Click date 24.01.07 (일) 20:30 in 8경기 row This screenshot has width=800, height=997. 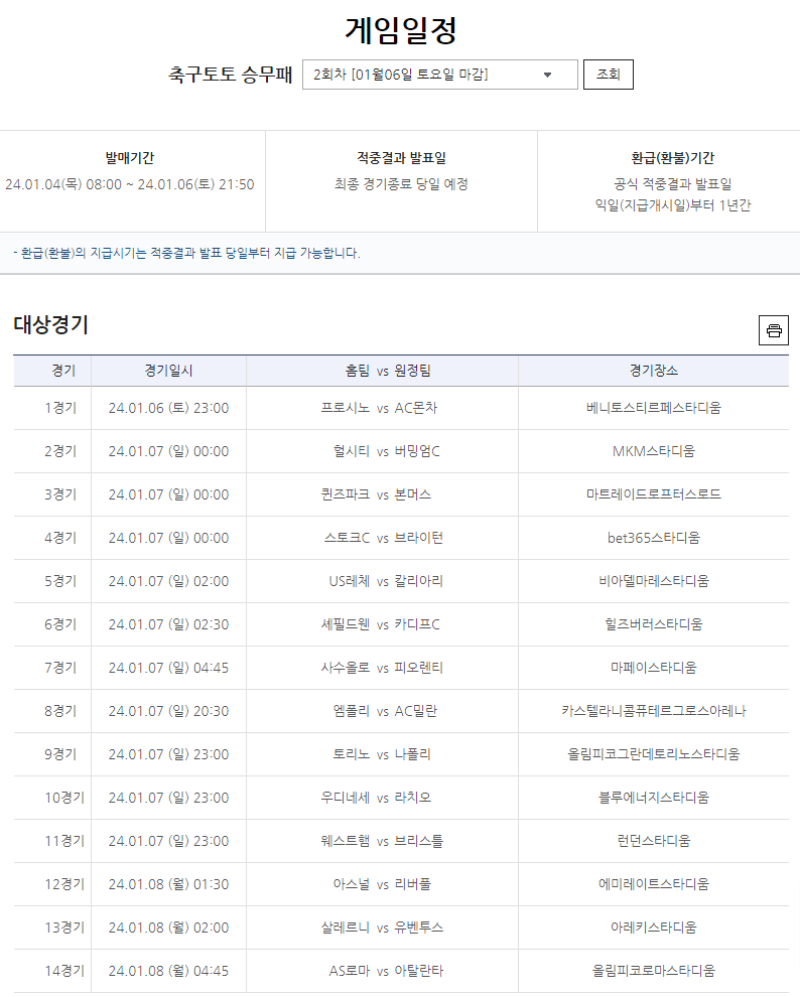click(169, 711)
